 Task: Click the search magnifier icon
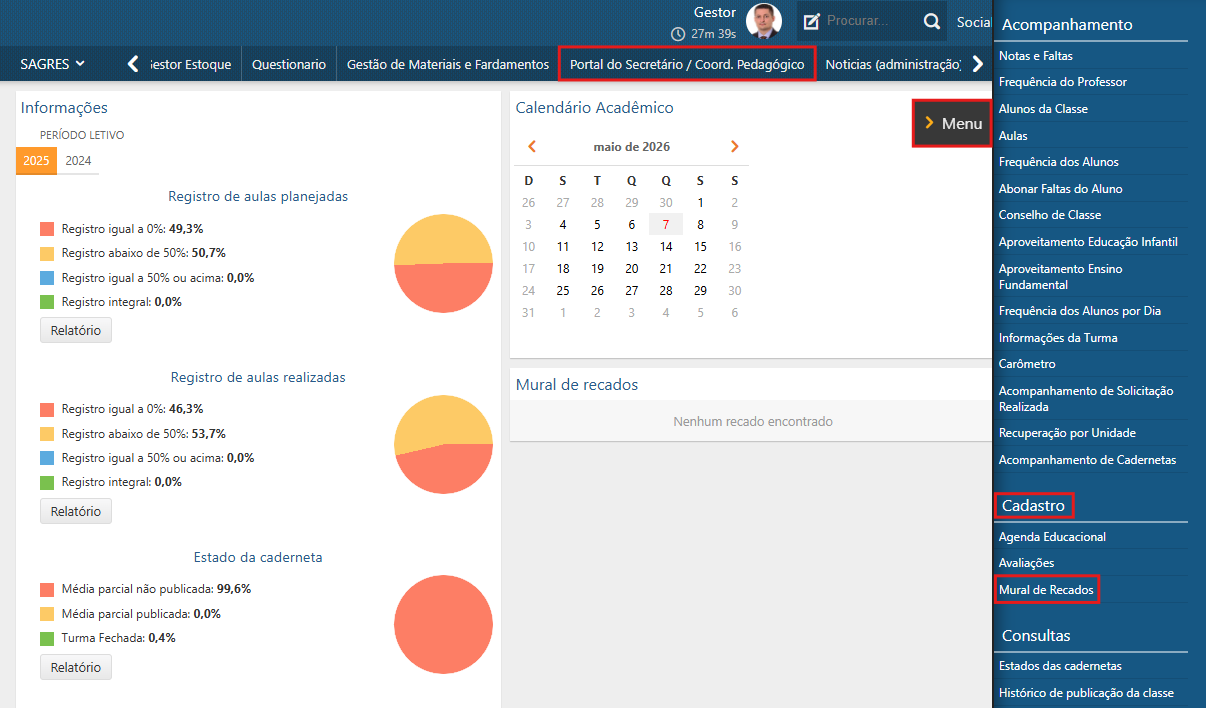tap(931, 21)
